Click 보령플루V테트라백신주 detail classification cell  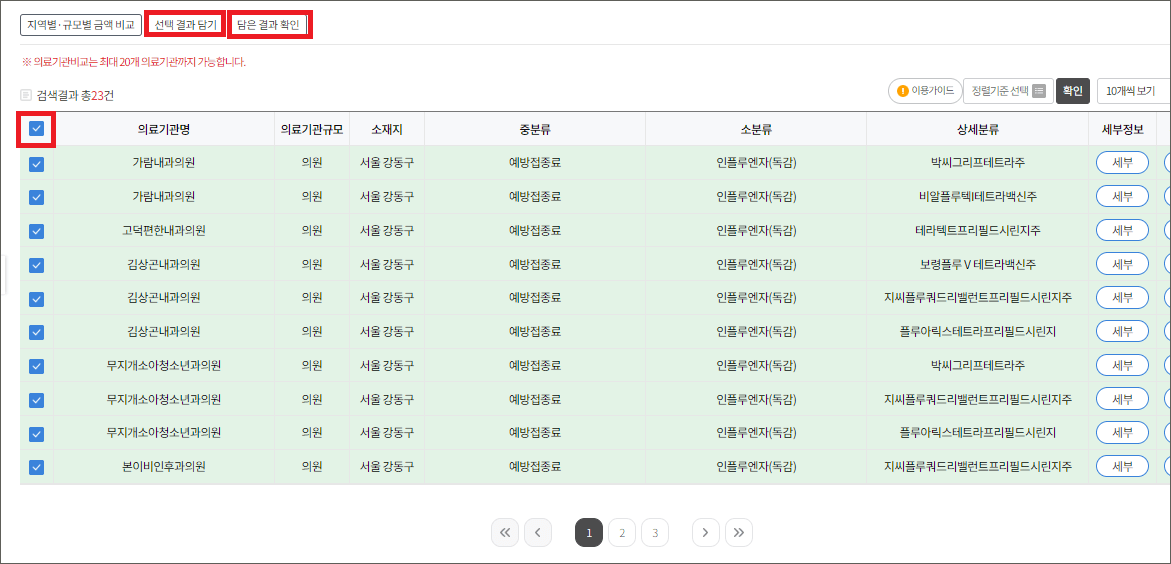coord(978,264)
